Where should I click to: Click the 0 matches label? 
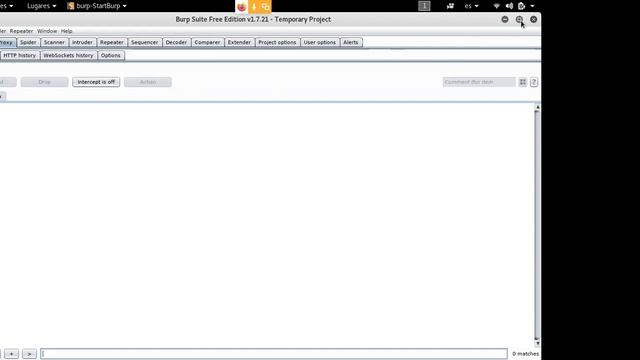[525, 354]
